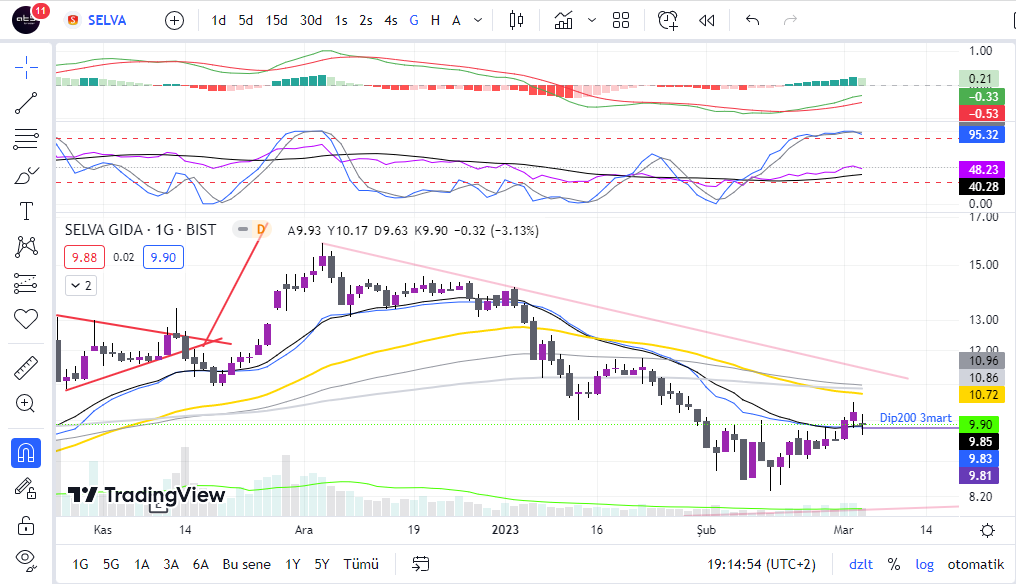Open SELVA symbol search
Image resolution: width=1016 pixels, height=584 pixels.
point(97,20)
